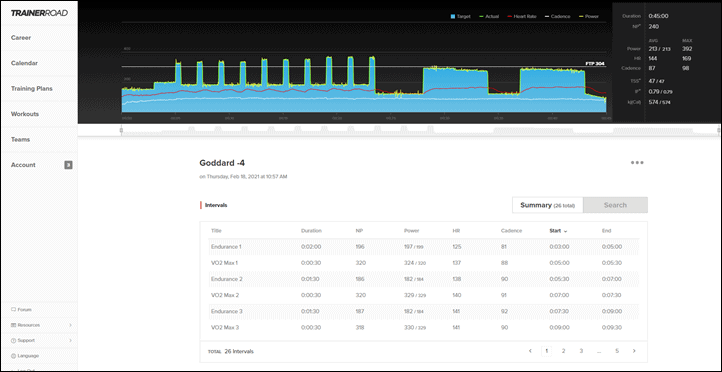Open the Account menu item

(23, 165)
